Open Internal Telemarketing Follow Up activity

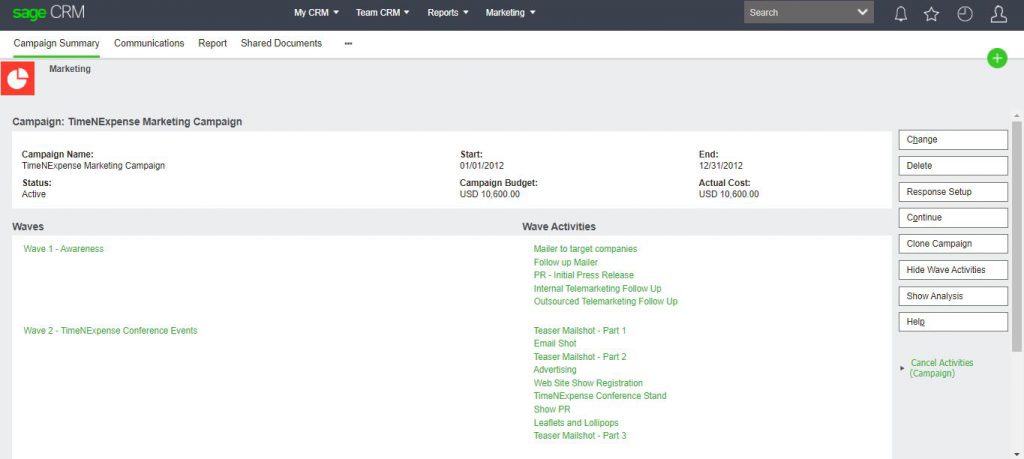[598, 289]
